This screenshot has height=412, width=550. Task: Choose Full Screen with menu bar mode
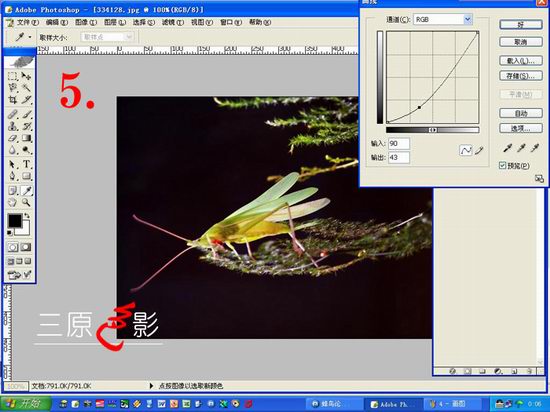19,262
